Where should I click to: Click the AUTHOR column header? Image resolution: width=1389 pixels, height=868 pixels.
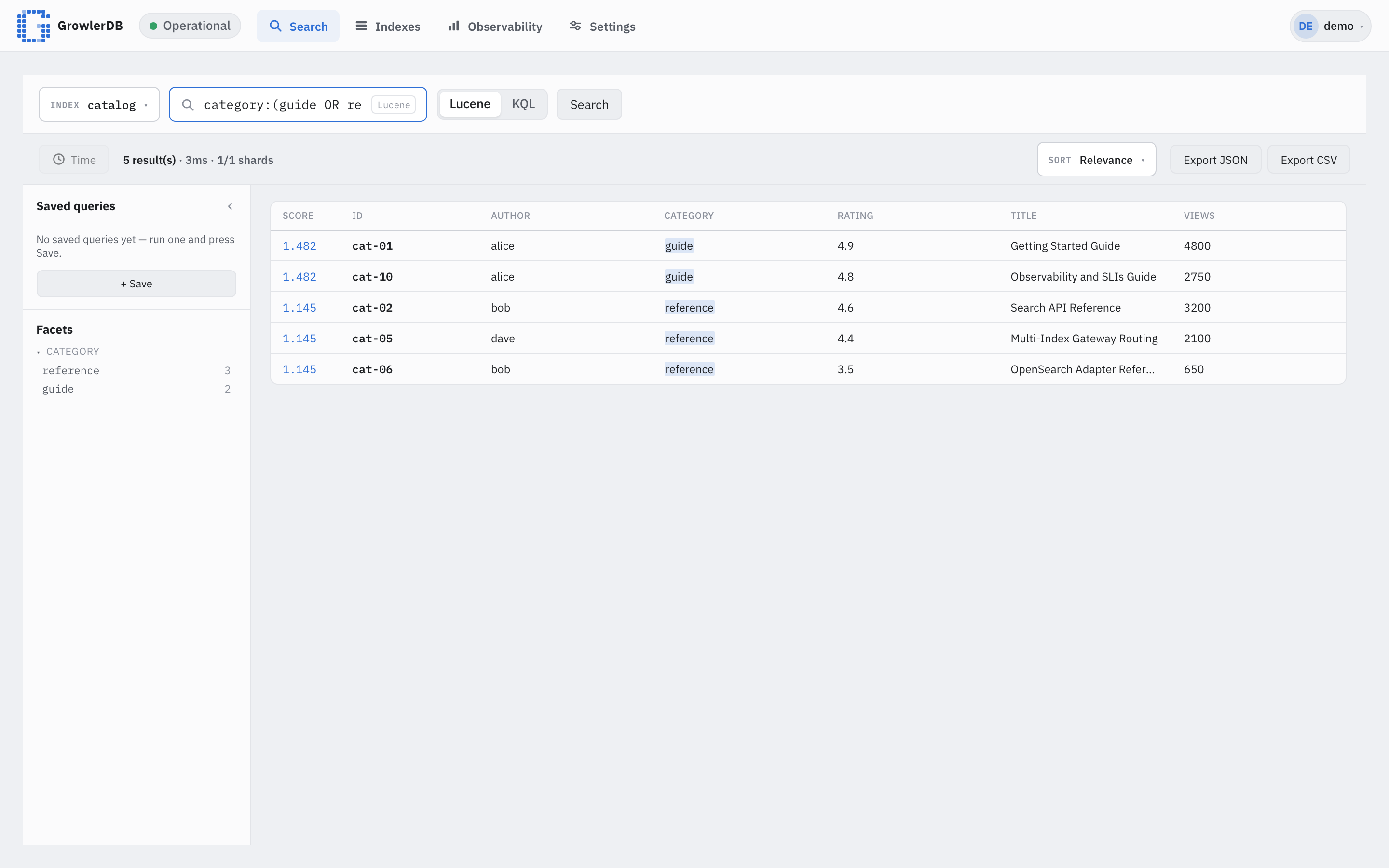click(x=510, y=216)
